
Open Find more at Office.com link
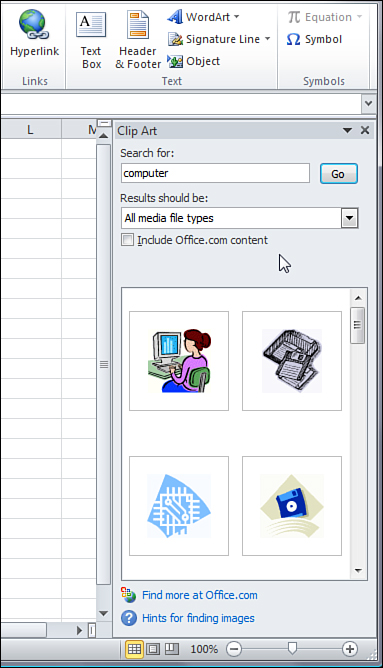[199, 595]
